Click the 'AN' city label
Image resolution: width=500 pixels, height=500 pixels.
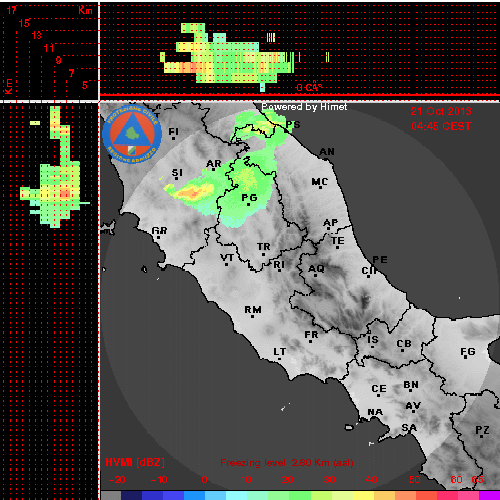[327, 152]
